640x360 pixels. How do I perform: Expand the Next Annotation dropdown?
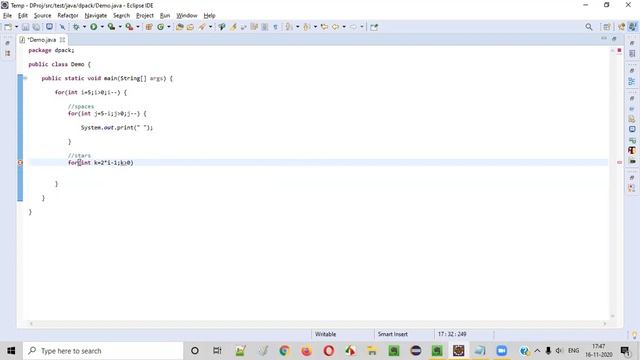point(297,27)
